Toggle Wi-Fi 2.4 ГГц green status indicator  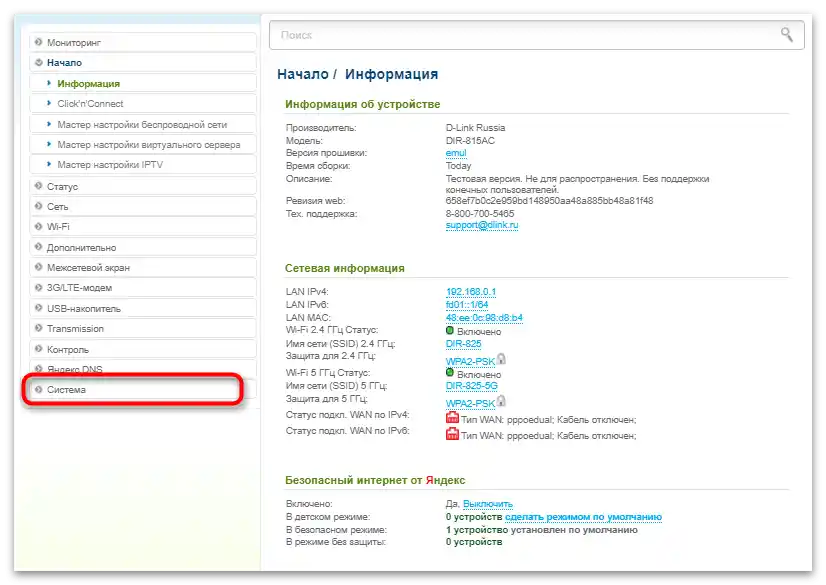(449, 331)
